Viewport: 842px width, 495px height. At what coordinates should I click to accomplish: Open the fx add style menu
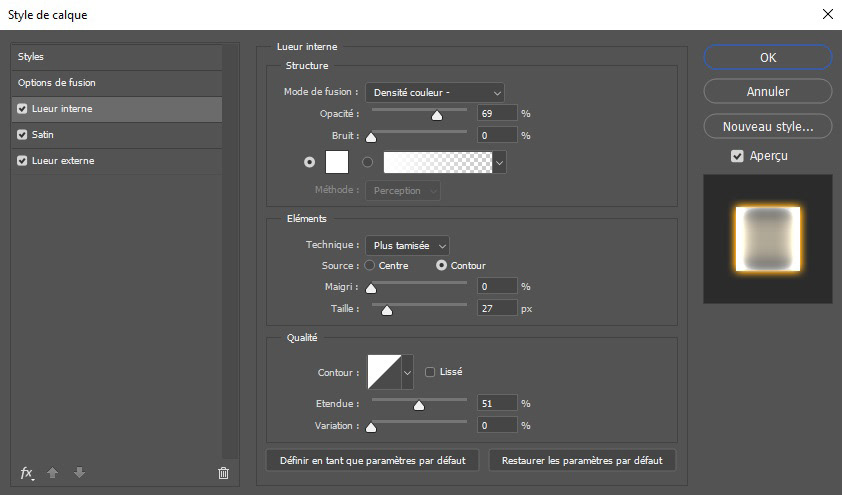tap(27, 473)
